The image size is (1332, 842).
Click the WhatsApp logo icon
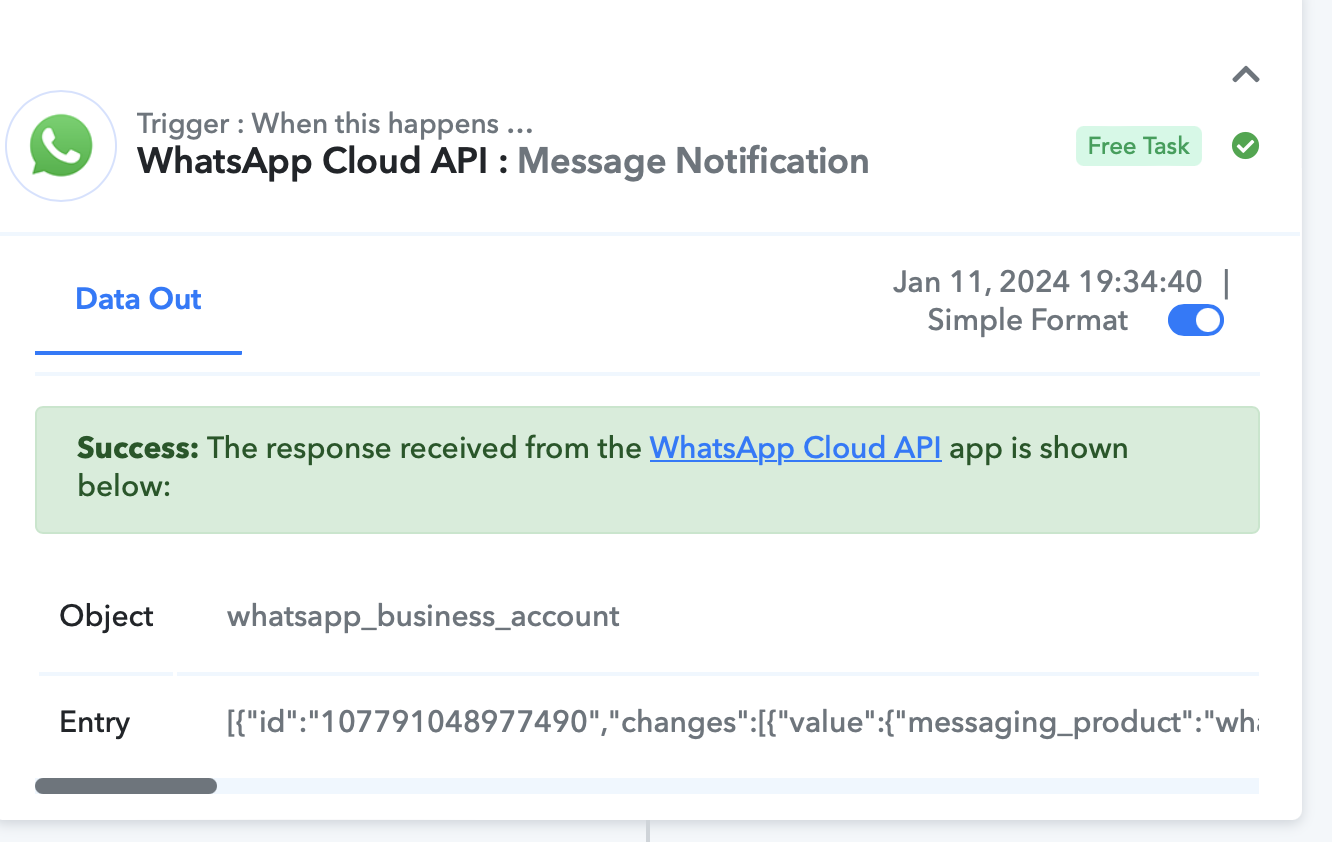pyautogui.click(x=61, y=146)
